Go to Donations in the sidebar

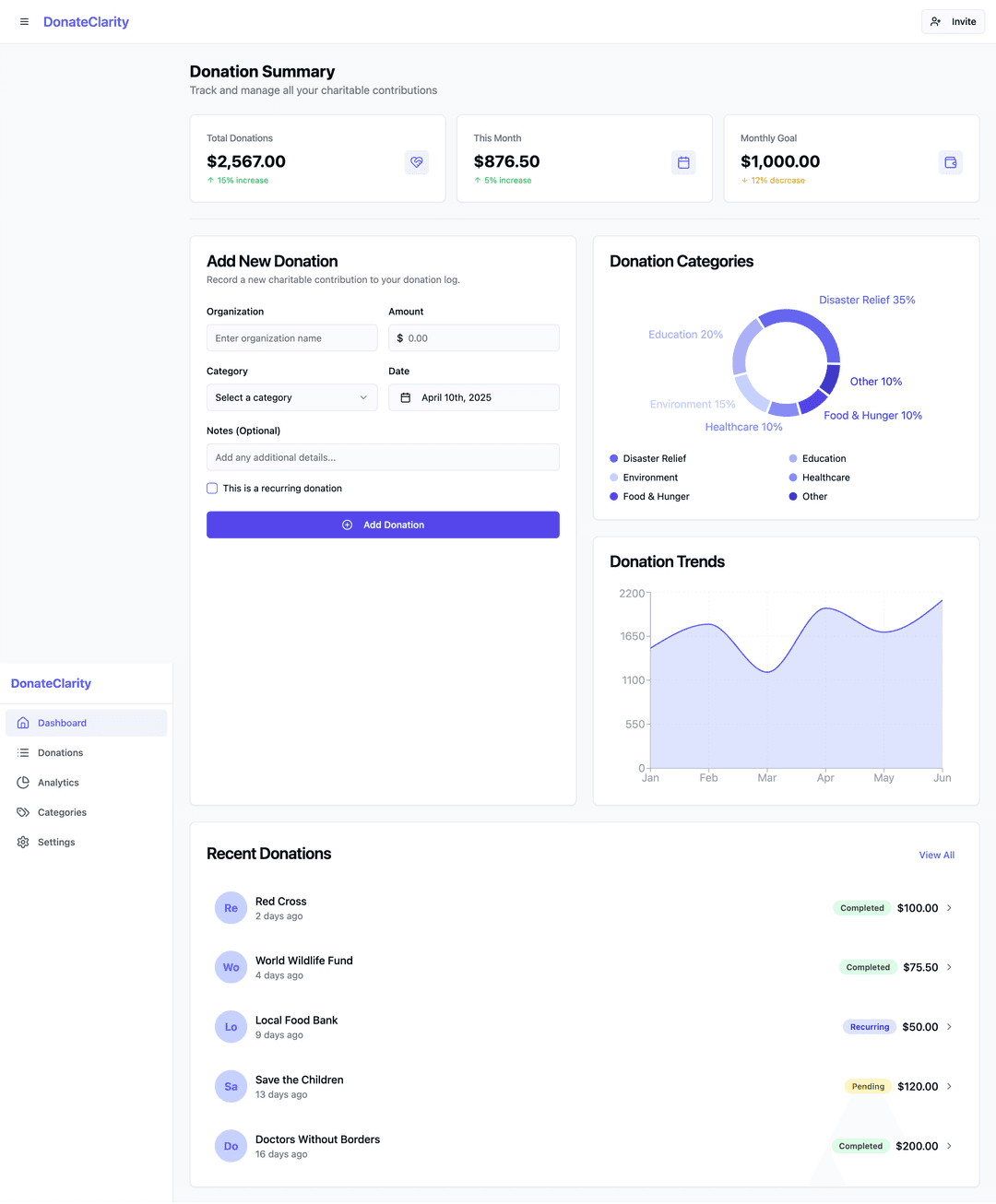tap(61, 753)
